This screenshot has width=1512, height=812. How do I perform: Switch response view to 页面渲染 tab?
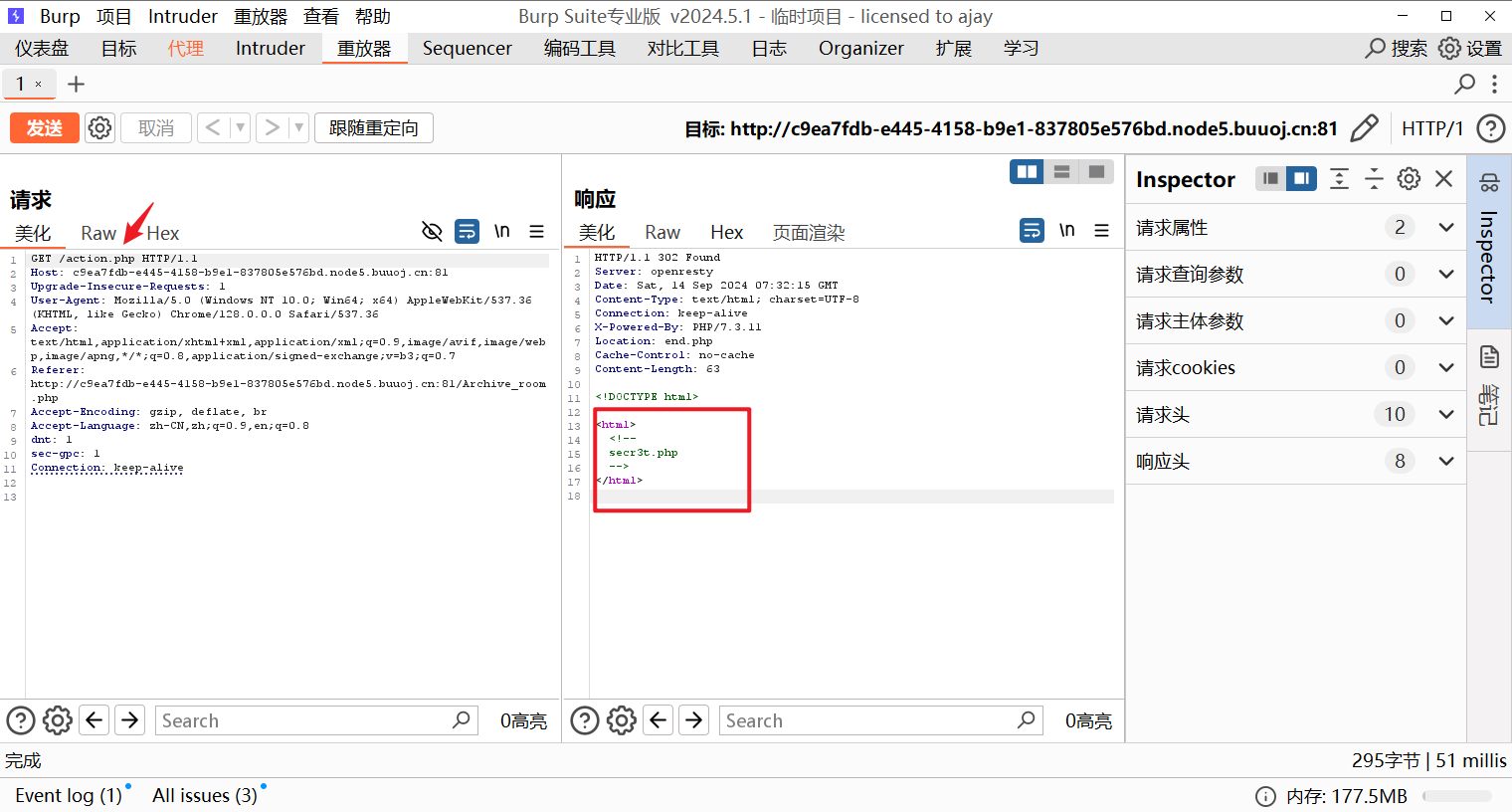[808, 233]
